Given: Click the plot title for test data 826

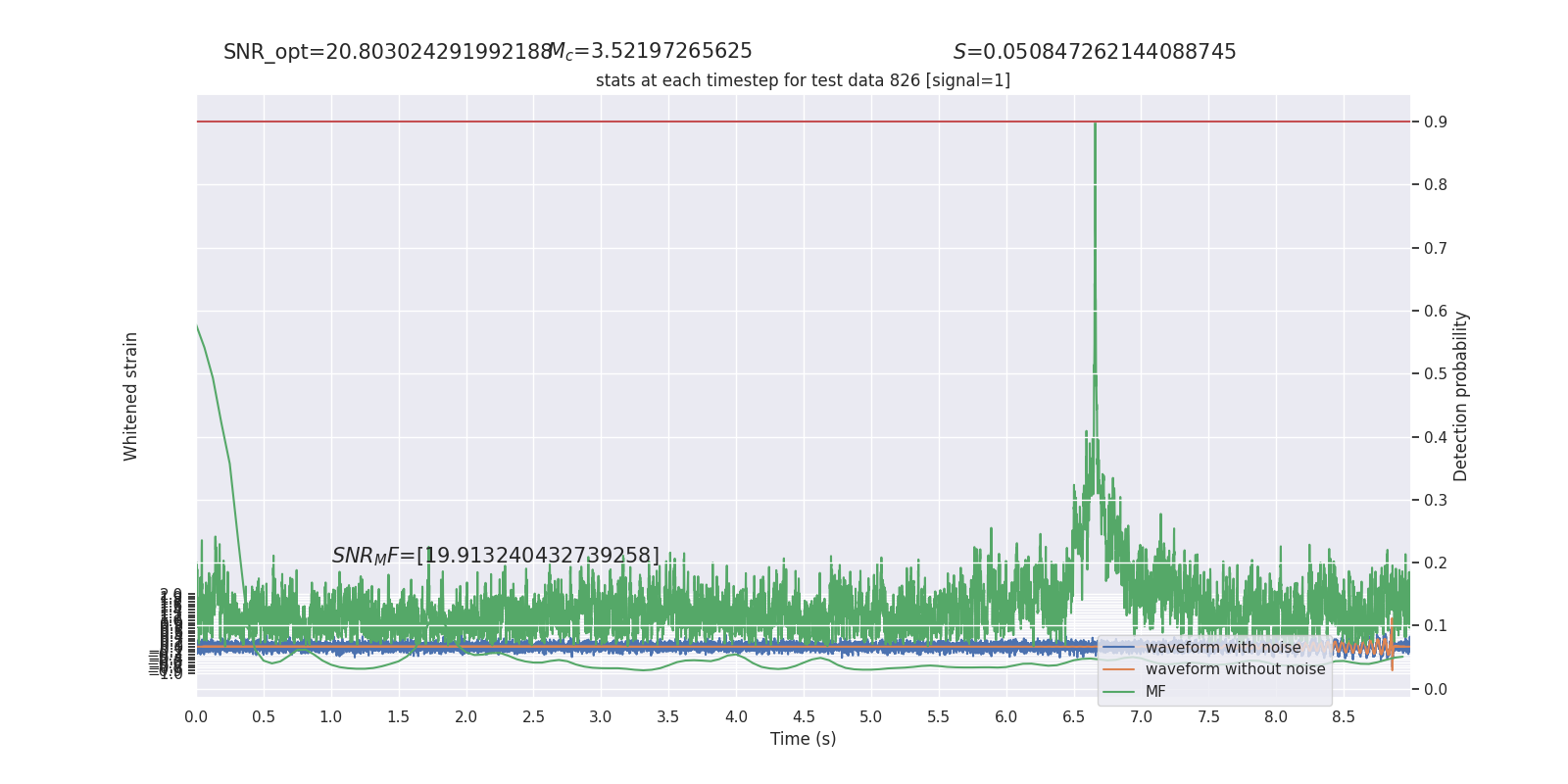Looking at the screenshot, I should [803, 80].
